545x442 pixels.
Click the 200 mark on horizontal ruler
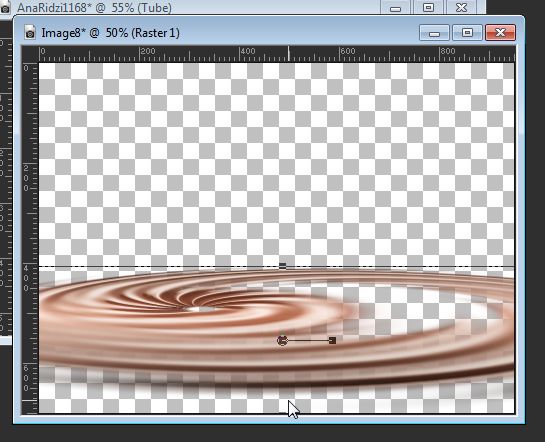[147, 51]
